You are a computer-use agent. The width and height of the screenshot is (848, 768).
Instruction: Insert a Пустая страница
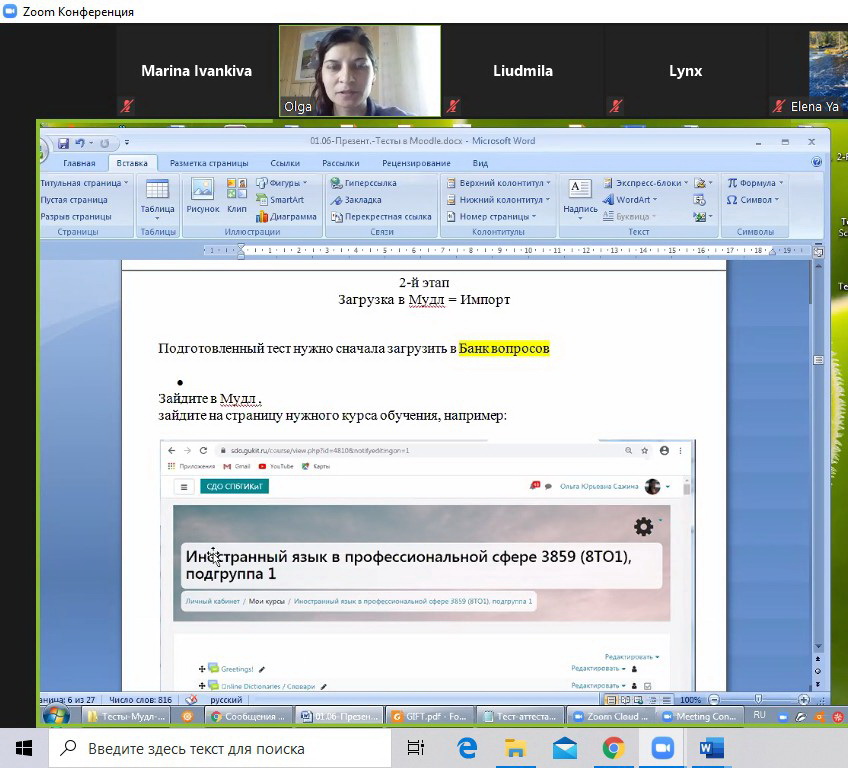coord(74,200)
